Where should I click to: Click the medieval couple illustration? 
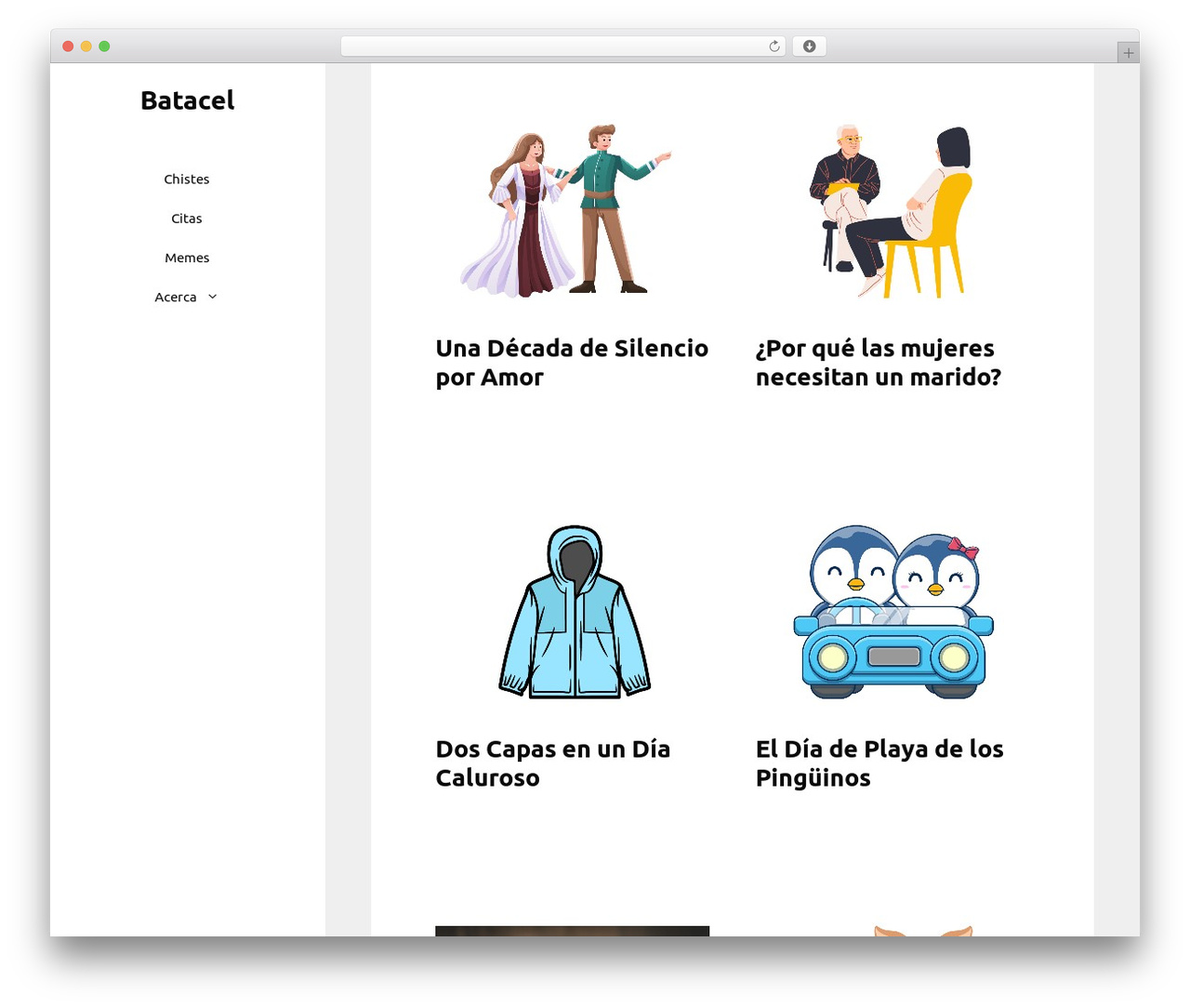pos(566,210)
